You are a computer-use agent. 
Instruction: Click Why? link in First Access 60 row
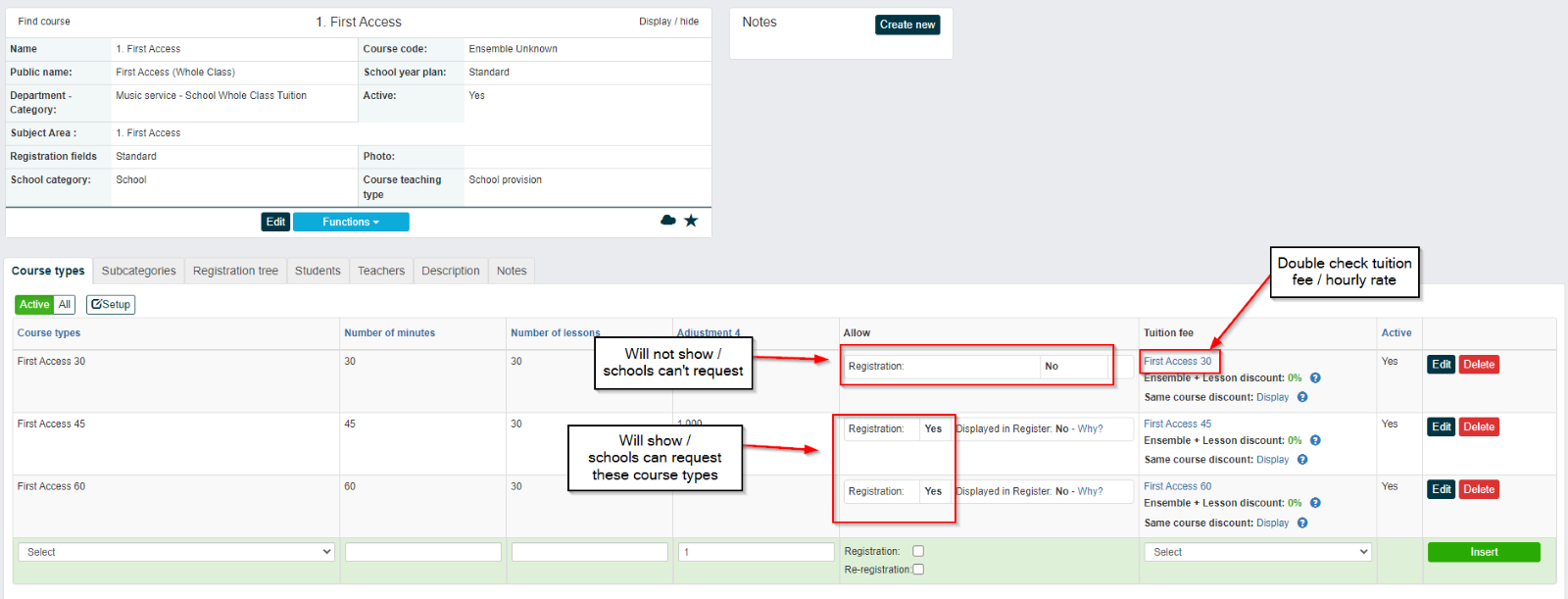click(x=1090, y=491)
